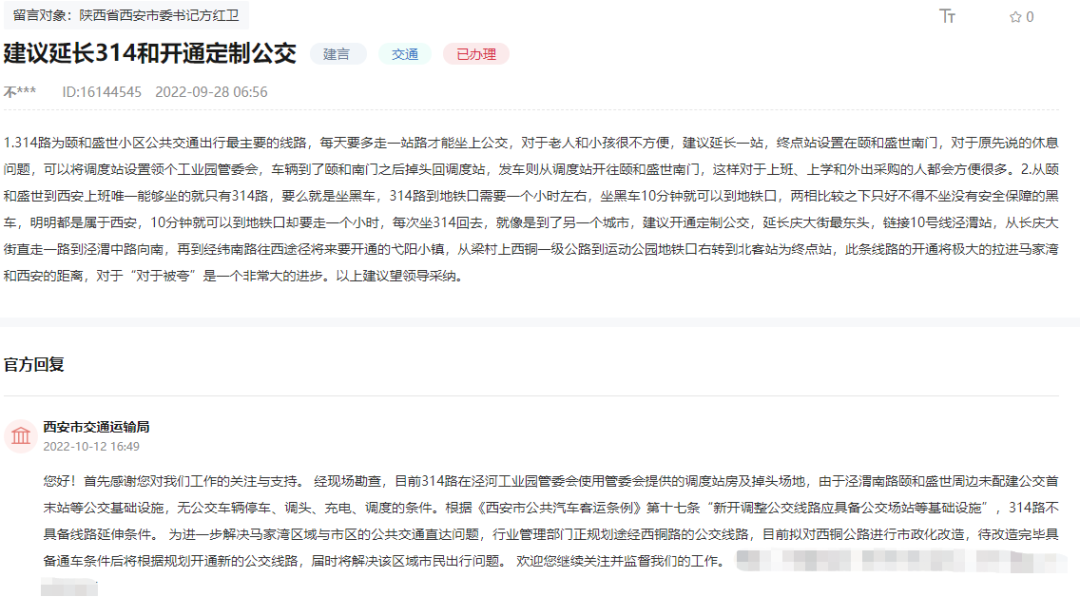1080x616 pixels.
Task: Select the 建言 category tag
Action: pyautogui.click(x=337, y=54)
